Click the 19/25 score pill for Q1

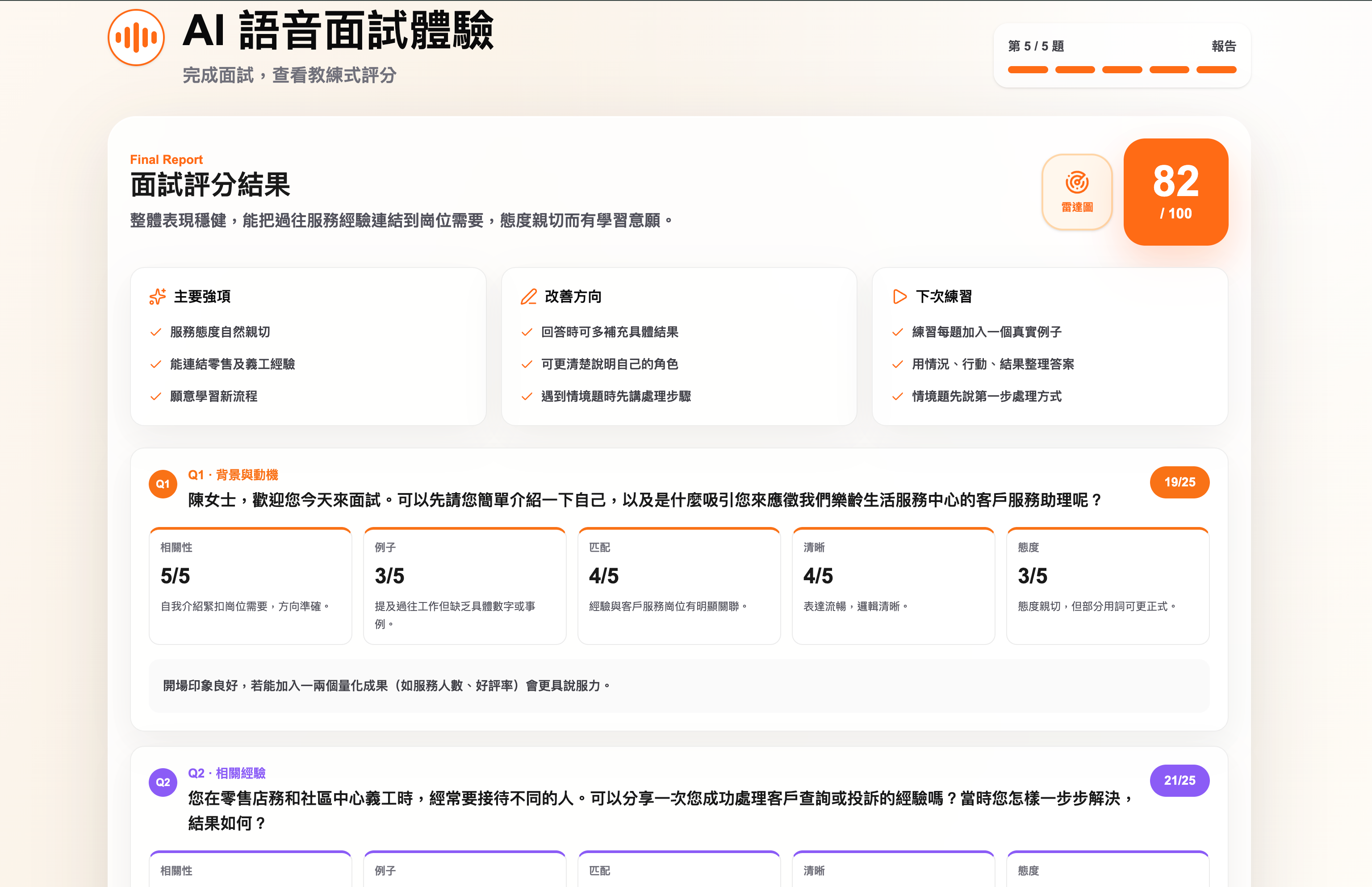coord(1179,482)
